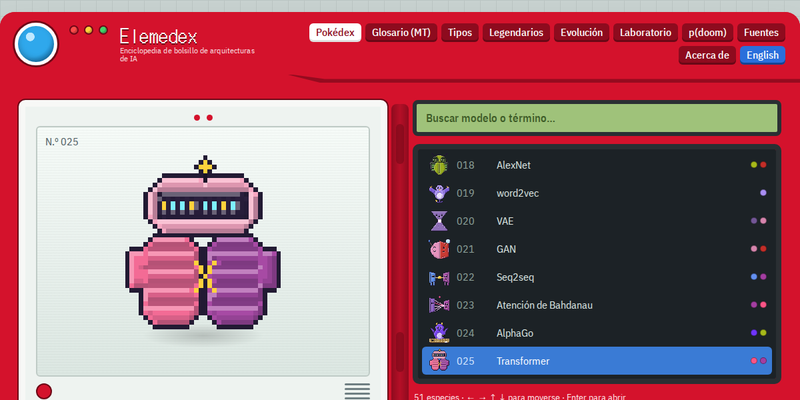Open the Glosario (MT) tab
The image size is (800, 400).
pyautogui.click(x=401, y=33)
